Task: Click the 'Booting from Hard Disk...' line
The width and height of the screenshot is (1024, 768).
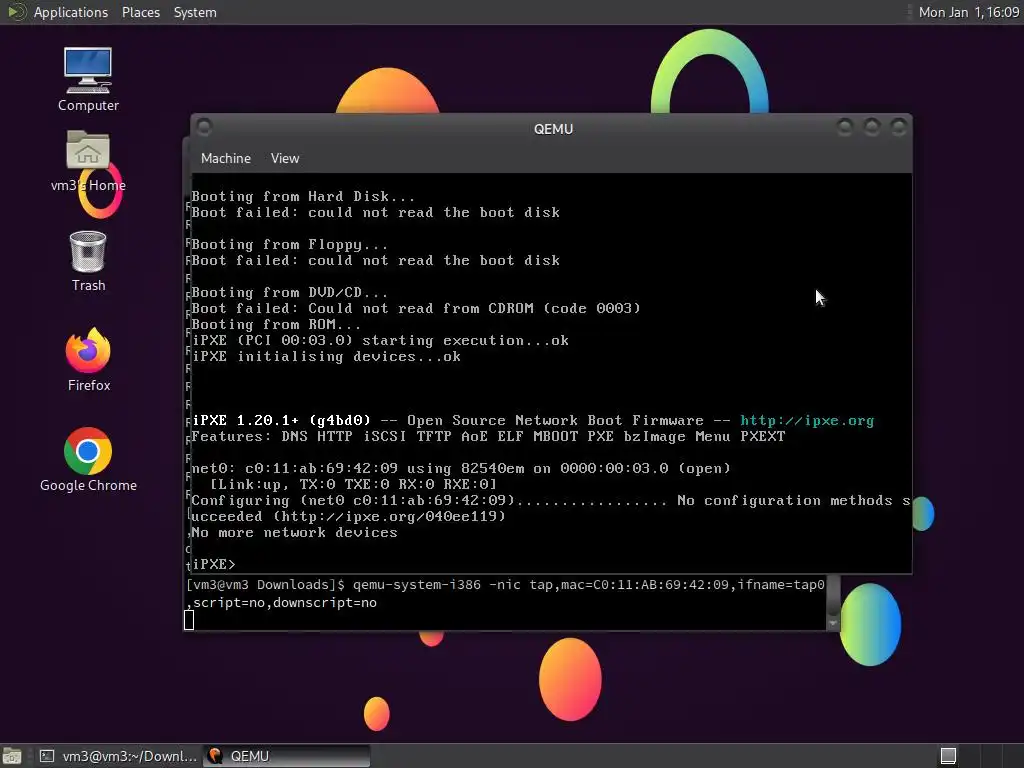Action: 302,197
